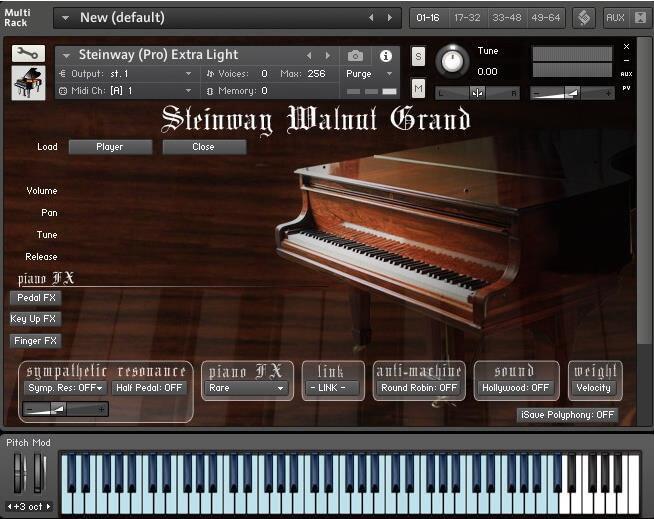Shift keyboard octave up arrow
The width and height of the screenshot is (654, 519).
tap(48, 507)
